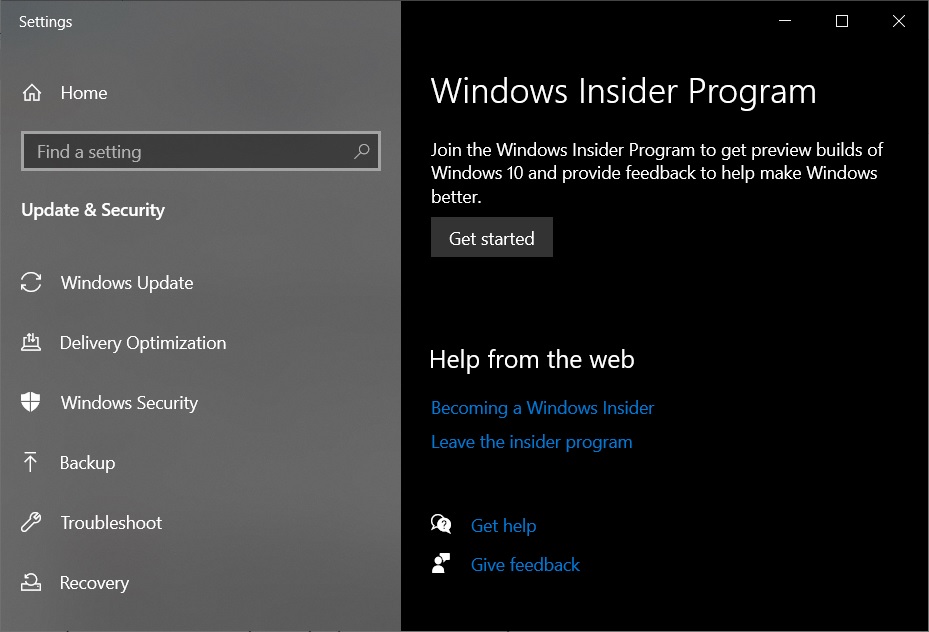Click the Give feedback person icon
The height and width of the screenshot is (632, 929).
click(441, 563)
